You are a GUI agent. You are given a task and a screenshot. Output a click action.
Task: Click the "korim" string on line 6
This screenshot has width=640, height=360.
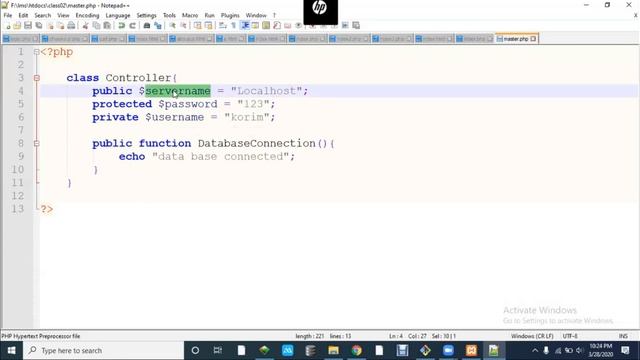pos(247,117)
